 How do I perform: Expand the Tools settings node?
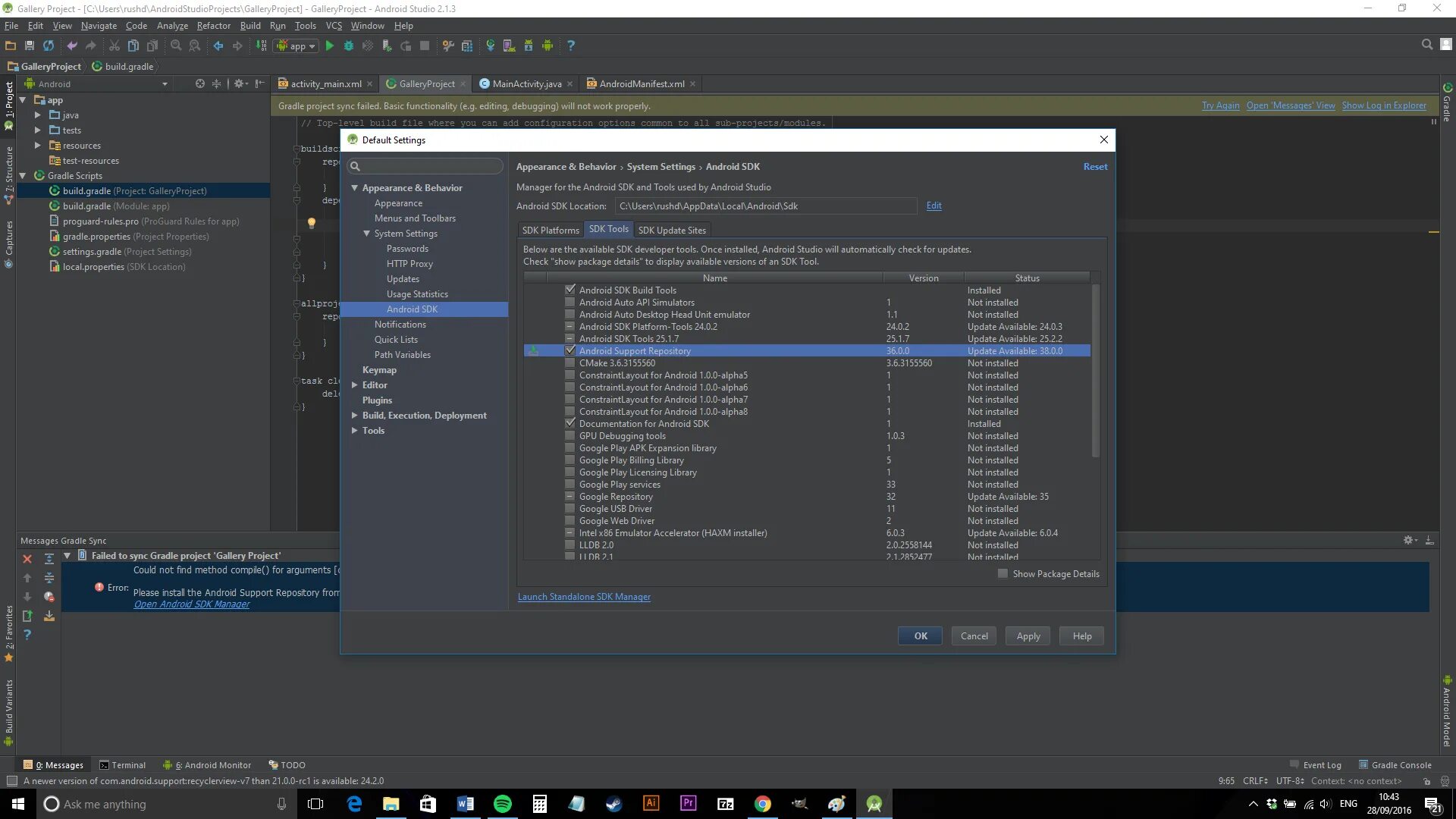(354, 431)
